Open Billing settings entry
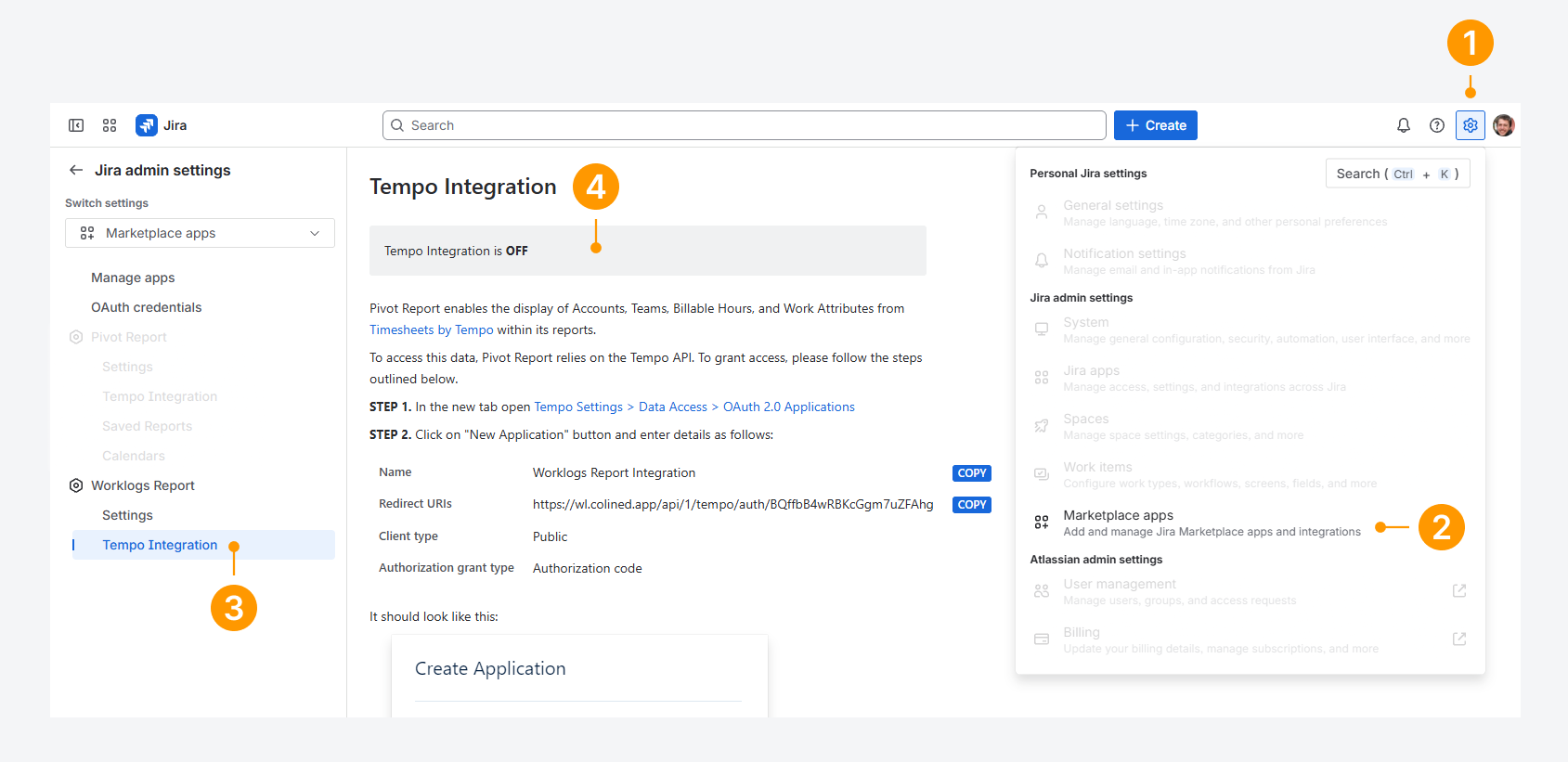Image resolution: width=1568 pixels, height=762 pixels. (1250, 639)
